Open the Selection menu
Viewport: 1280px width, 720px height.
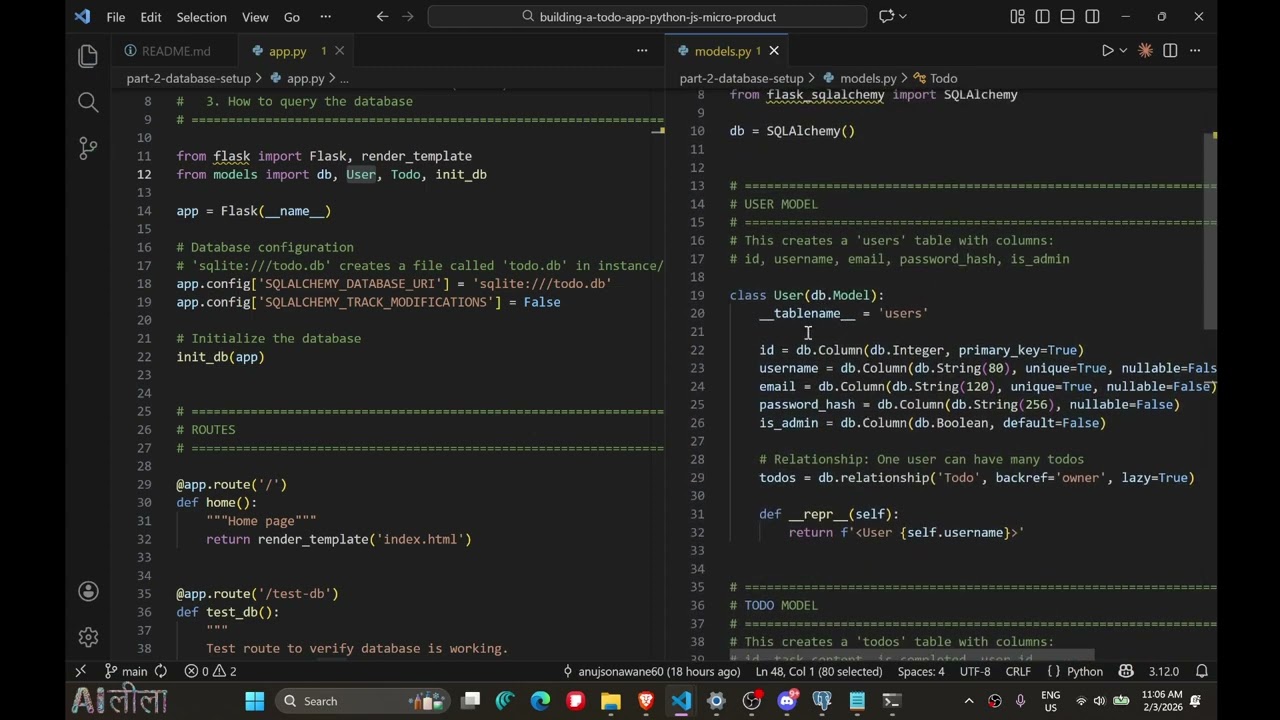[201, 17]
